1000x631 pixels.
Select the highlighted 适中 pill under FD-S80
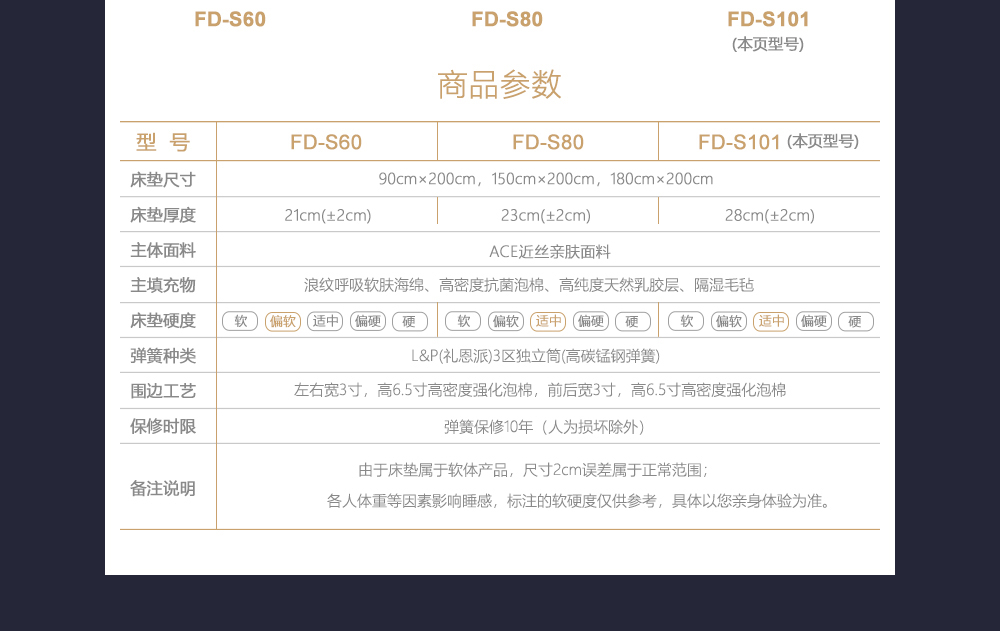pos(548,321)
